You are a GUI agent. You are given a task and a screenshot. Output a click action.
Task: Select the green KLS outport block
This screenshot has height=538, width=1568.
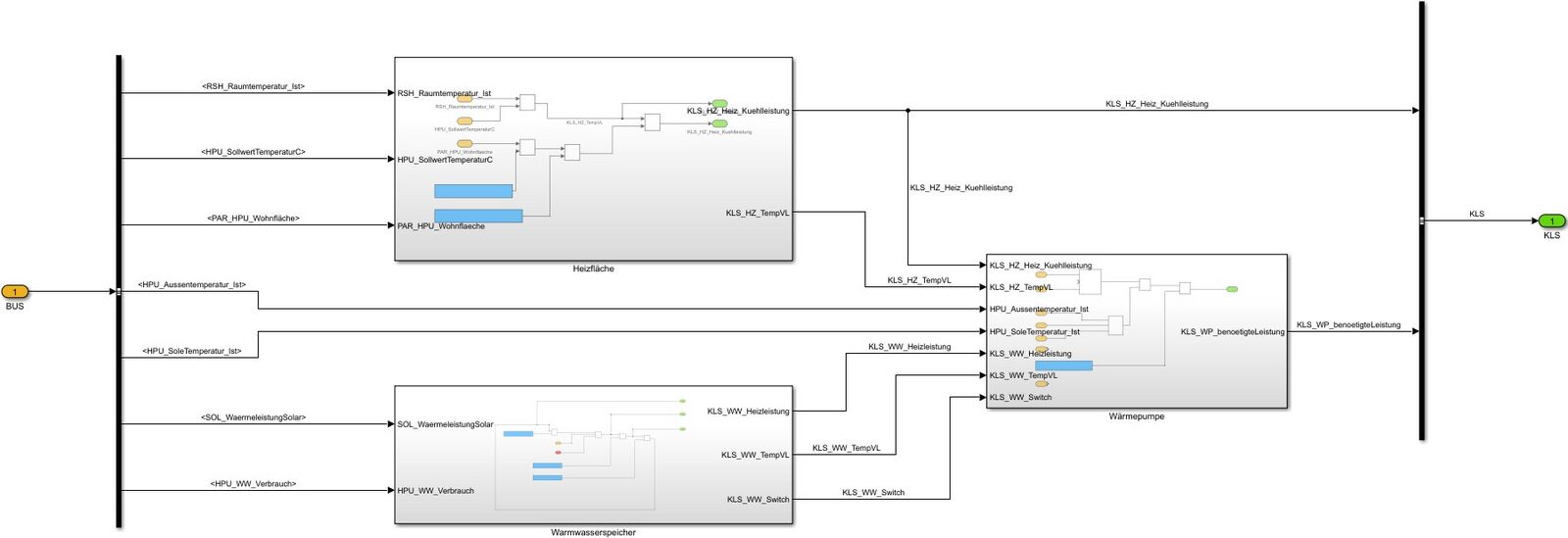tap(1551, 220)
